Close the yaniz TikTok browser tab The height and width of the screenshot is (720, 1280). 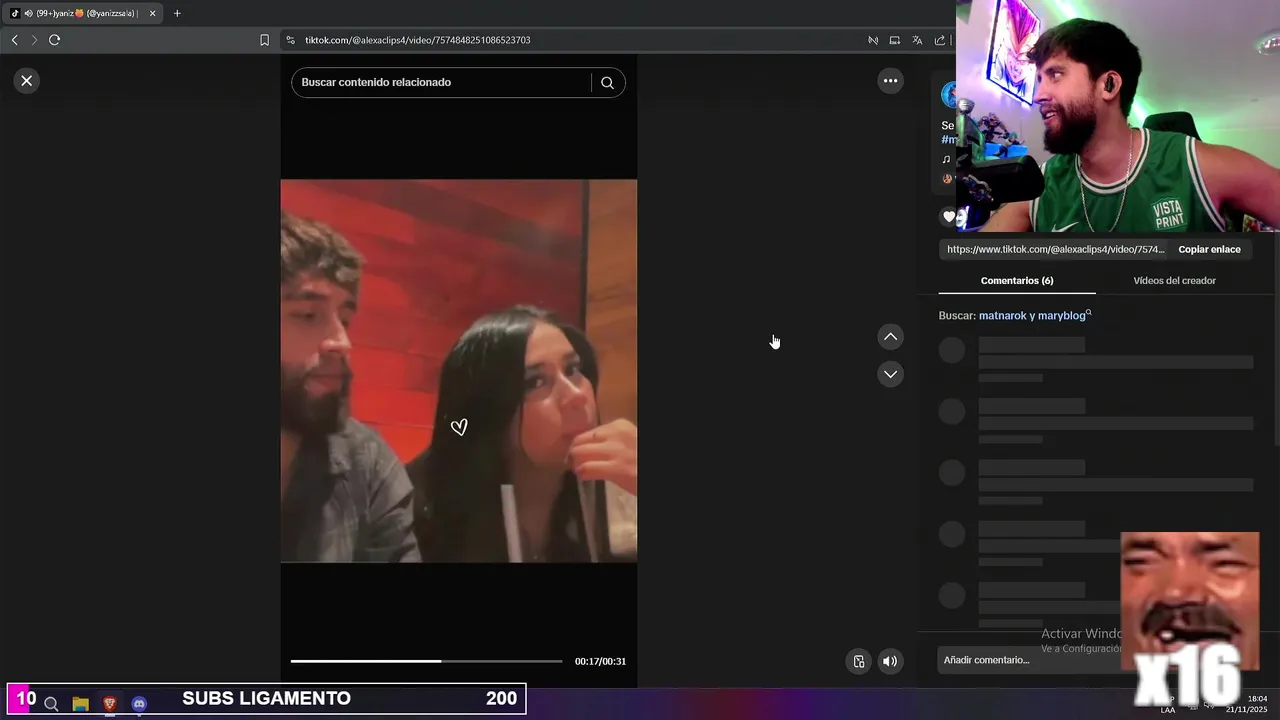152,13
